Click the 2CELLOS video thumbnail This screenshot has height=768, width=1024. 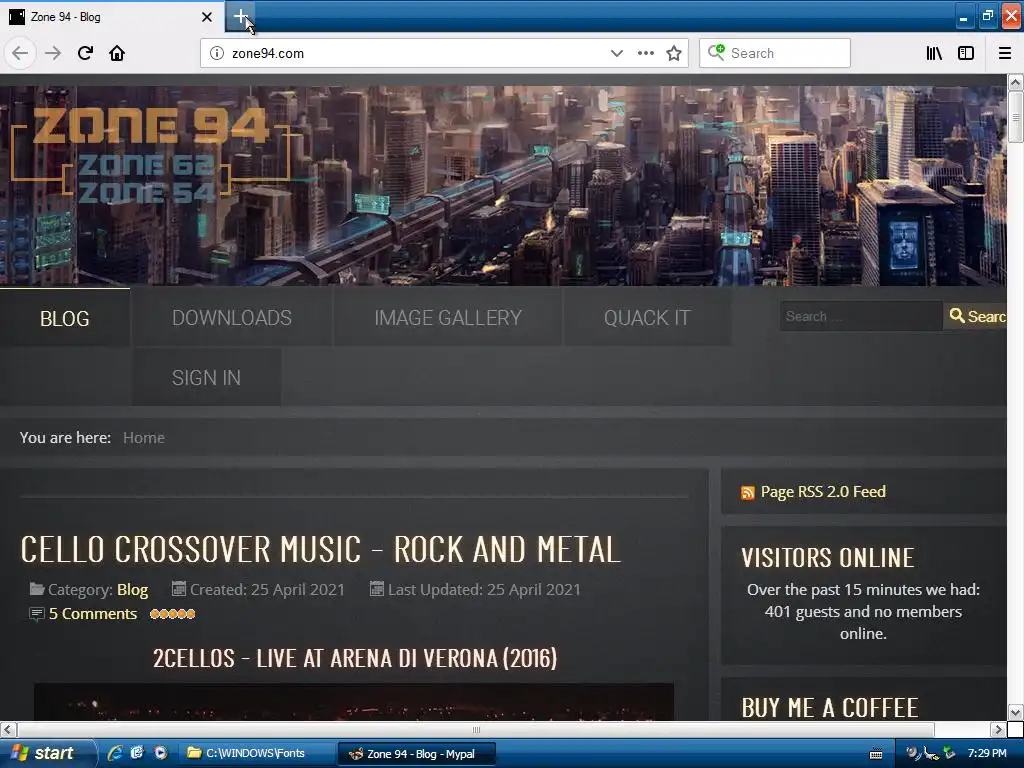click(x=353, y=701)
